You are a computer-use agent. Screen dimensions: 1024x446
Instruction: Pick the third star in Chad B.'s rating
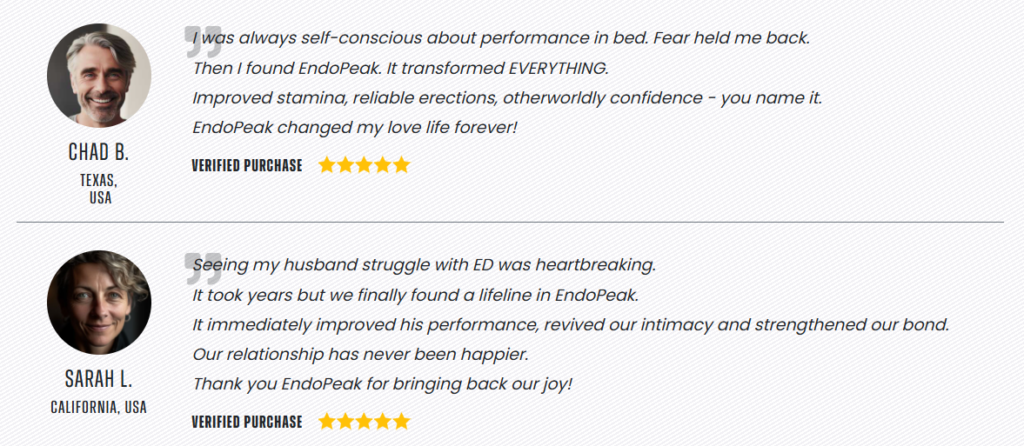click(x=364, y=165)
